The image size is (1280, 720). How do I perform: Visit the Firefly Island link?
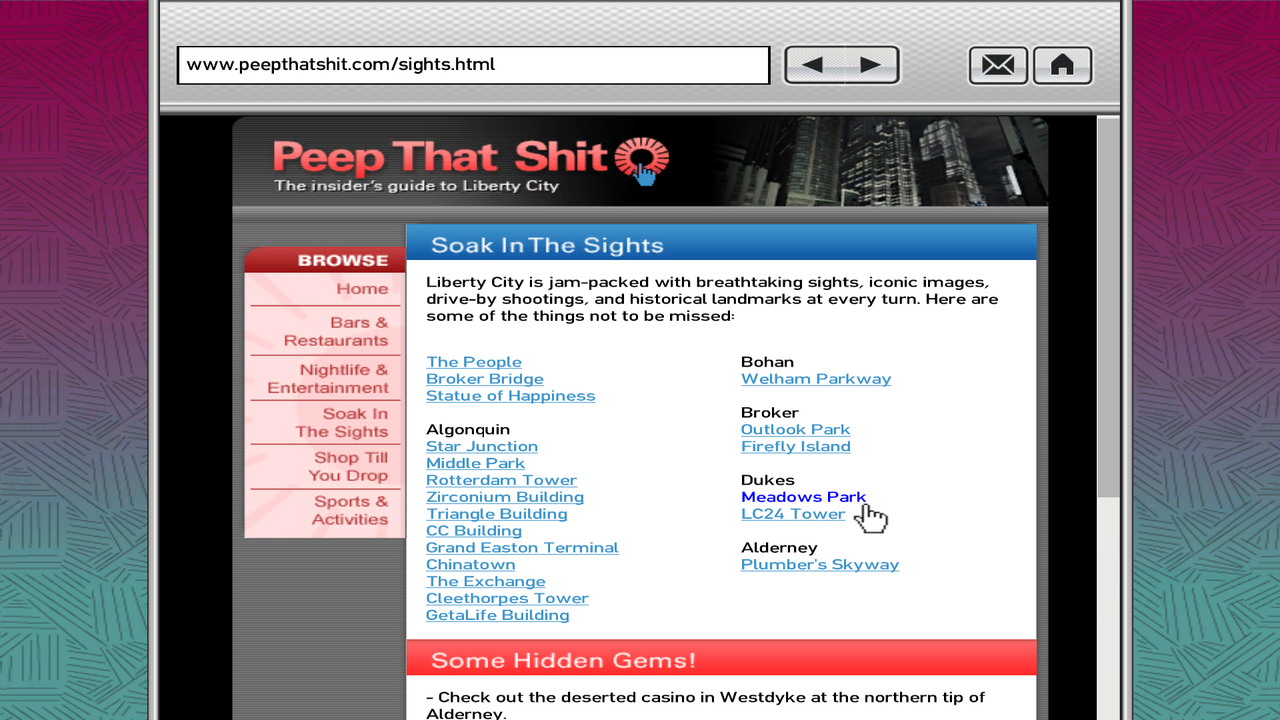coord(796,447)
